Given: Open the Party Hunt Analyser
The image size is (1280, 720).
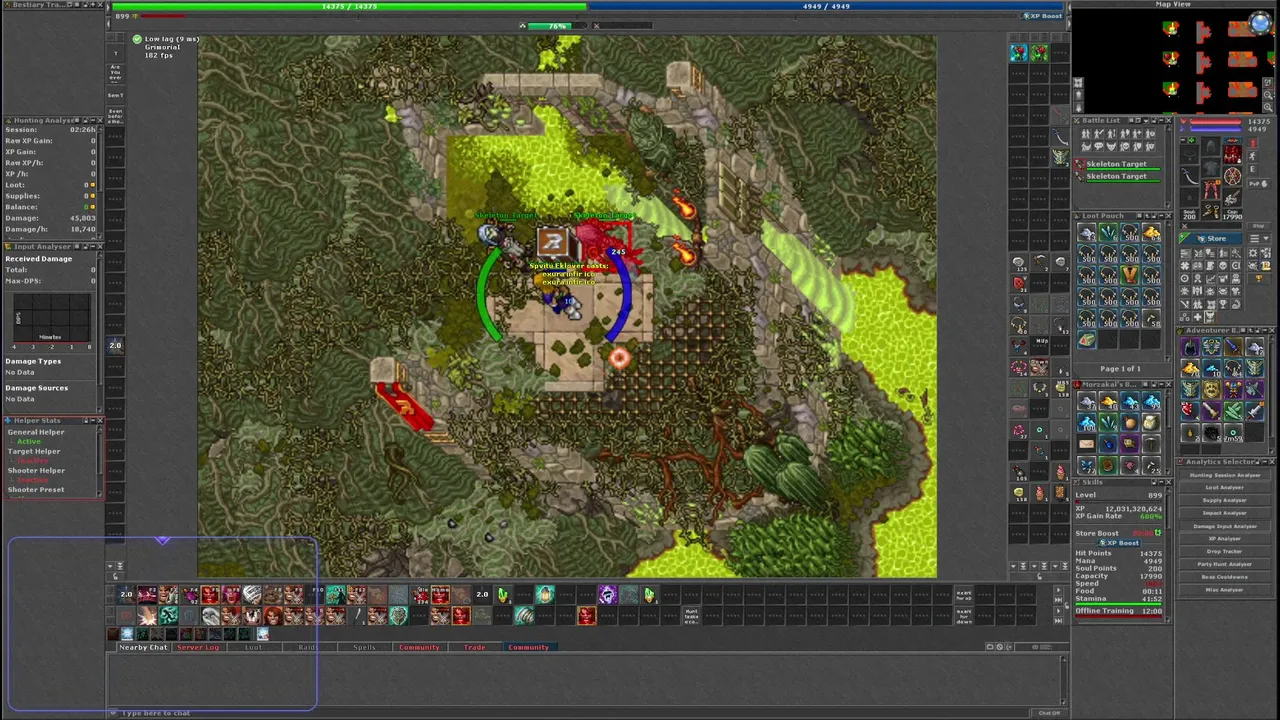Looking at the screenshot, I should [x=1224, y=564].
